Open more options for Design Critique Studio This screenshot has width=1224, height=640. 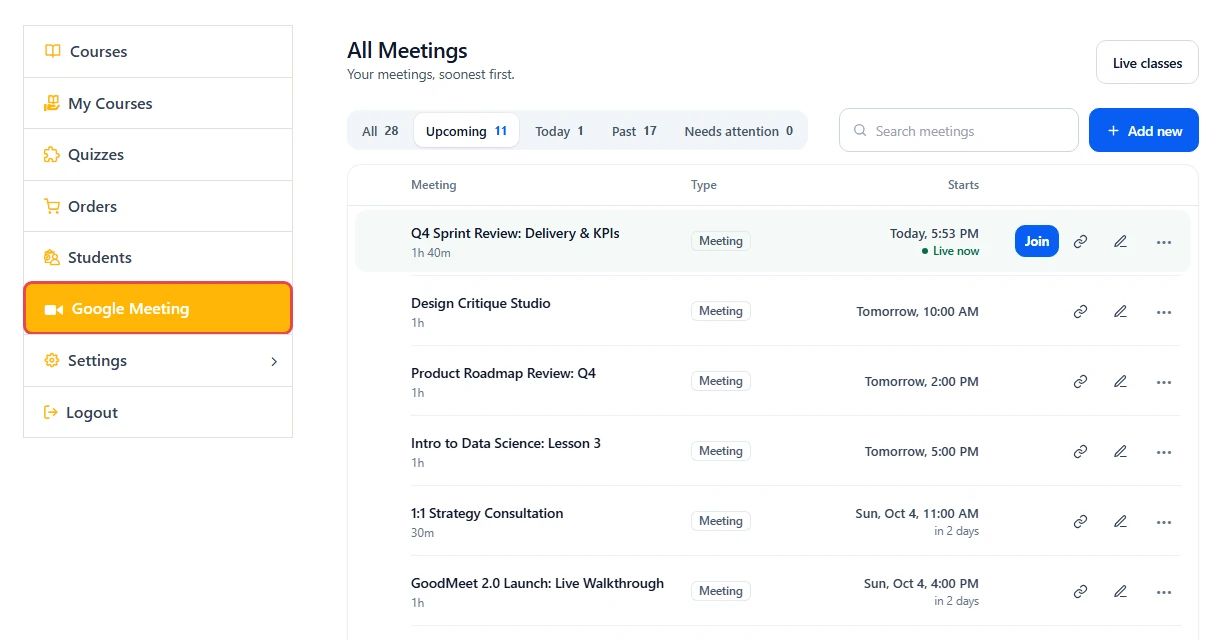[1163, 311]
